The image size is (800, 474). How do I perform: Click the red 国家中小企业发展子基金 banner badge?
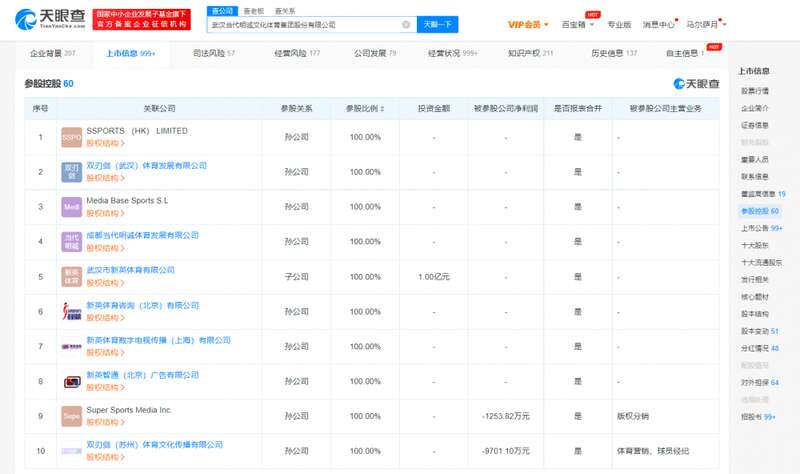[x=141, y=19]
